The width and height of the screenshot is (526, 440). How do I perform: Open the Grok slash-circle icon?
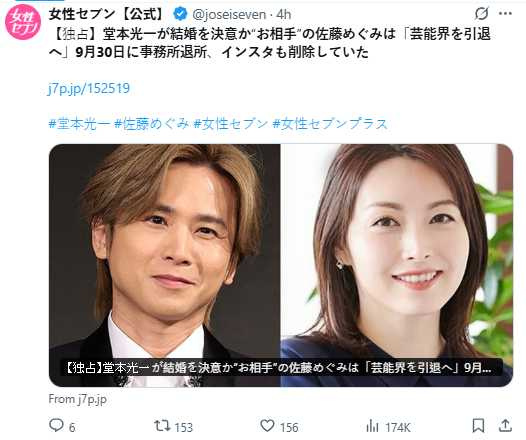[x=482, y=14]
